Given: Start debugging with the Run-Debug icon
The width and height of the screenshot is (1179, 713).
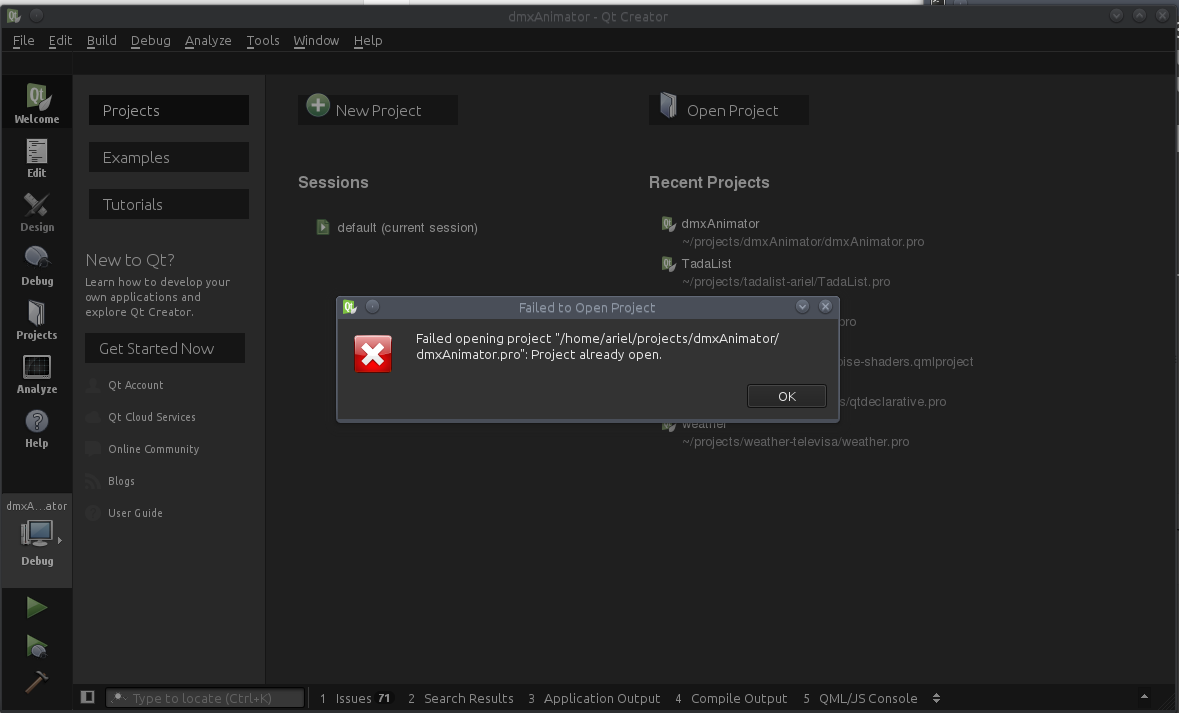Looking at the screenshot, I should (x=37, y=646).
